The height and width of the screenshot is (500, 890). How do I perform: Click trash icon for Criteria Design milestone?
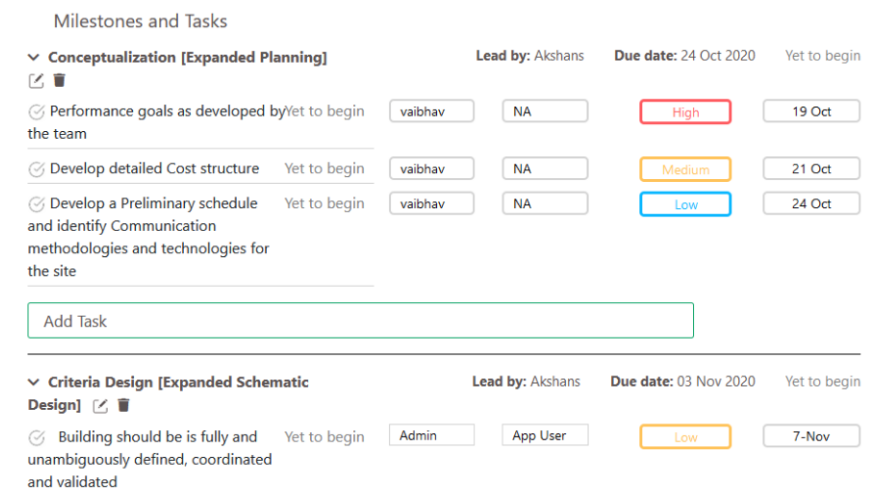(124, 405)
